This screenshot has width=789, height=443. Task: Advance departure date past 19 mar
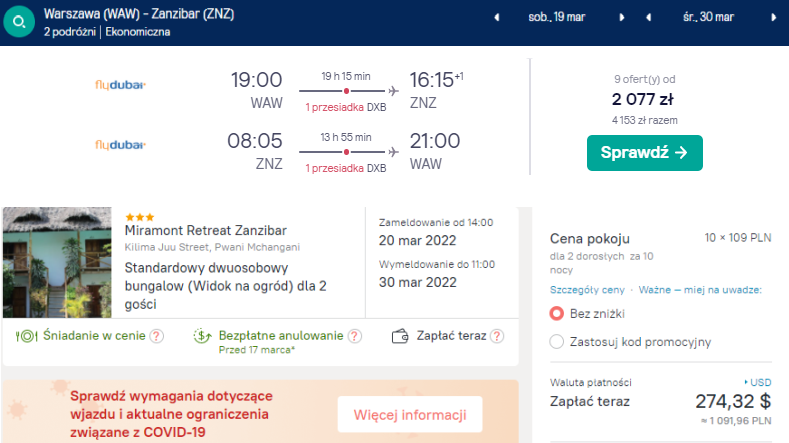tap(621, 18)
